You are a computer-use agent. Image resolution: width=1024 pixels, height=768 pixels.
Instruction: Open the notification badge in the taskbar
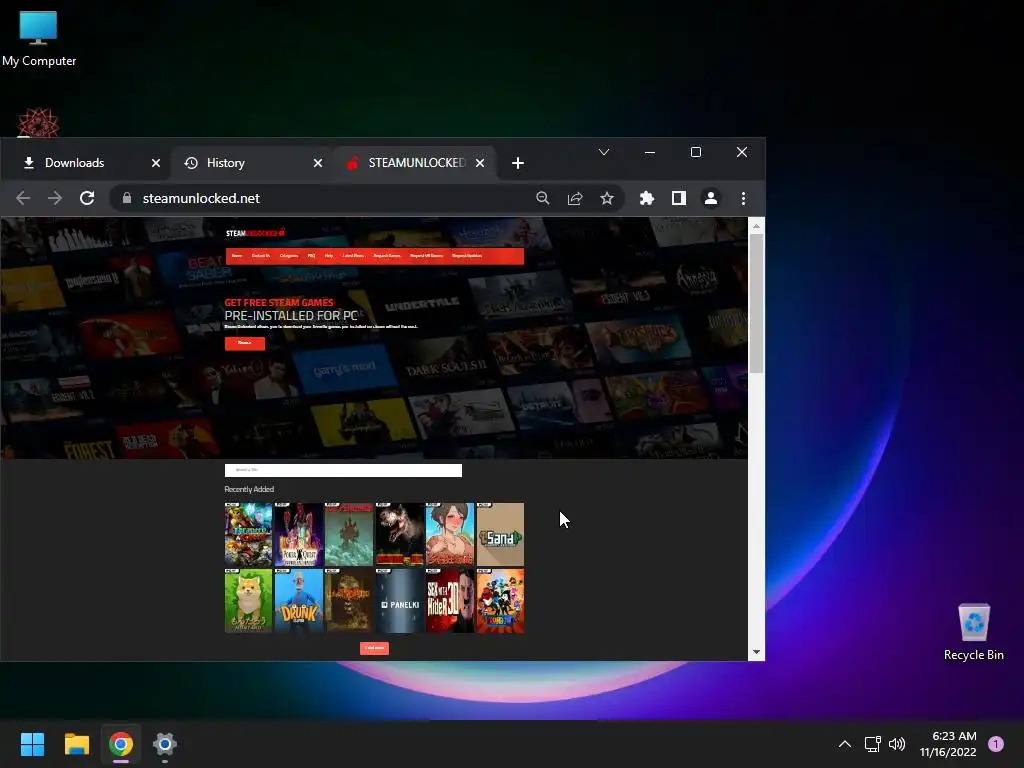[x=996, y=744]
